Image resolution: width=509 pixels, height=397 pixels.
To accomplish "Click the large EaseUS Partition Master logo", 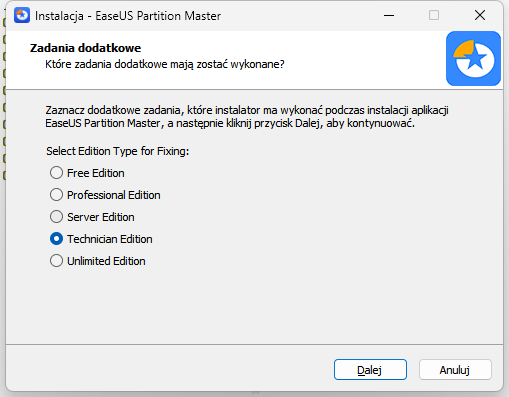I will tap(473, 59).
